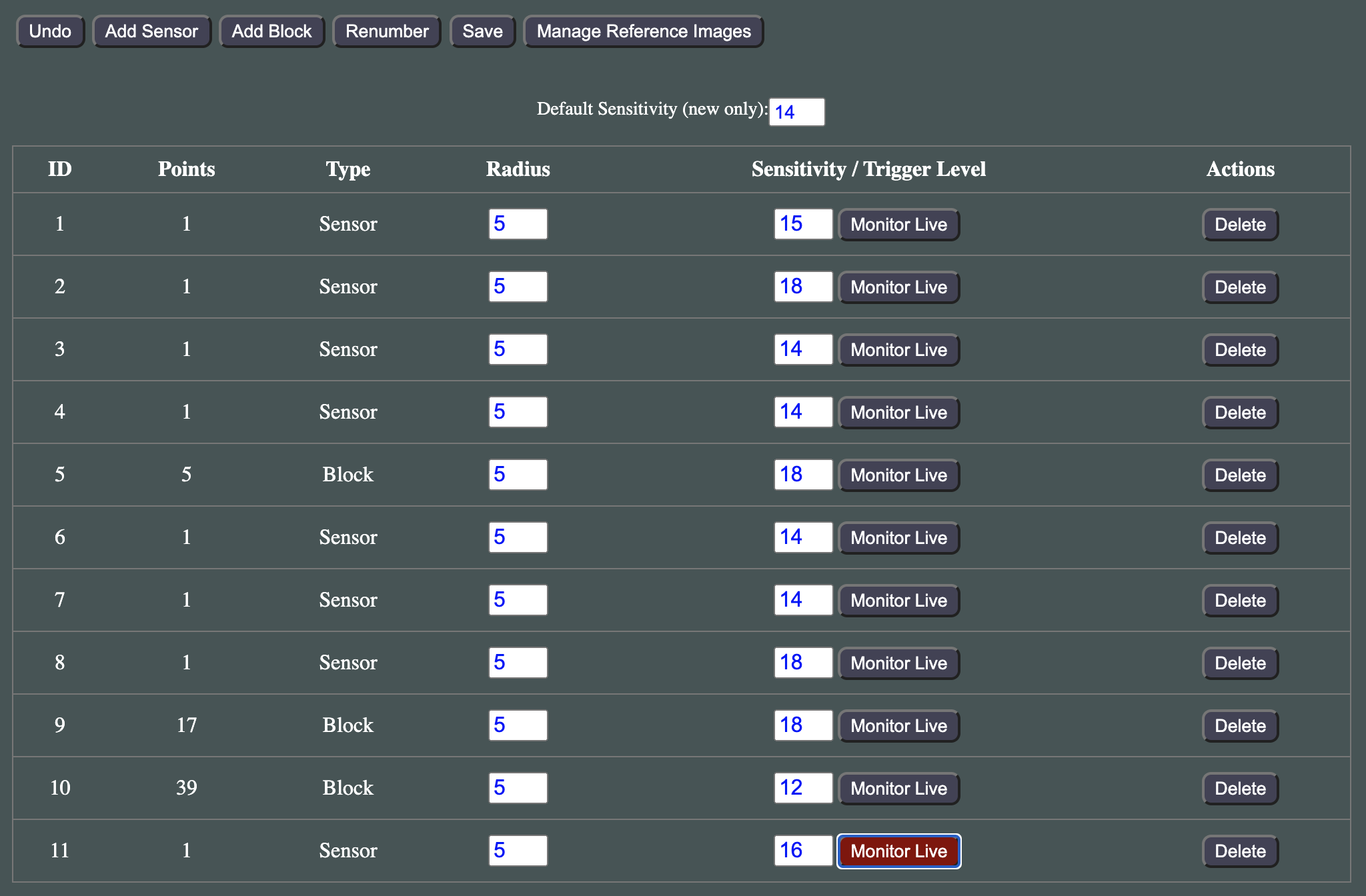Delete the 39-point block row
Viewport: 1366px width, 896px height.
coord(1240,789)
